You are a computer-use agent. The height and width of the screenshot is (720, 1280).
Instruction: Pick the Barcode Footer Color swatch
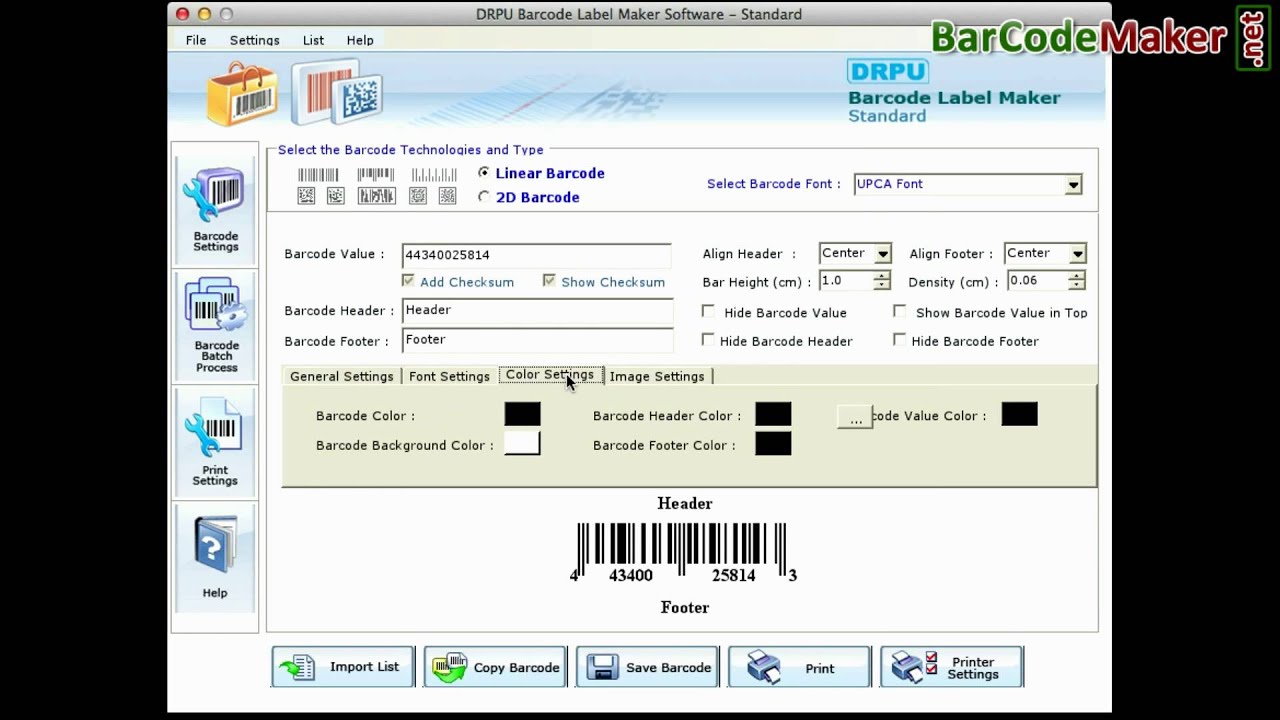pos(773,444)
